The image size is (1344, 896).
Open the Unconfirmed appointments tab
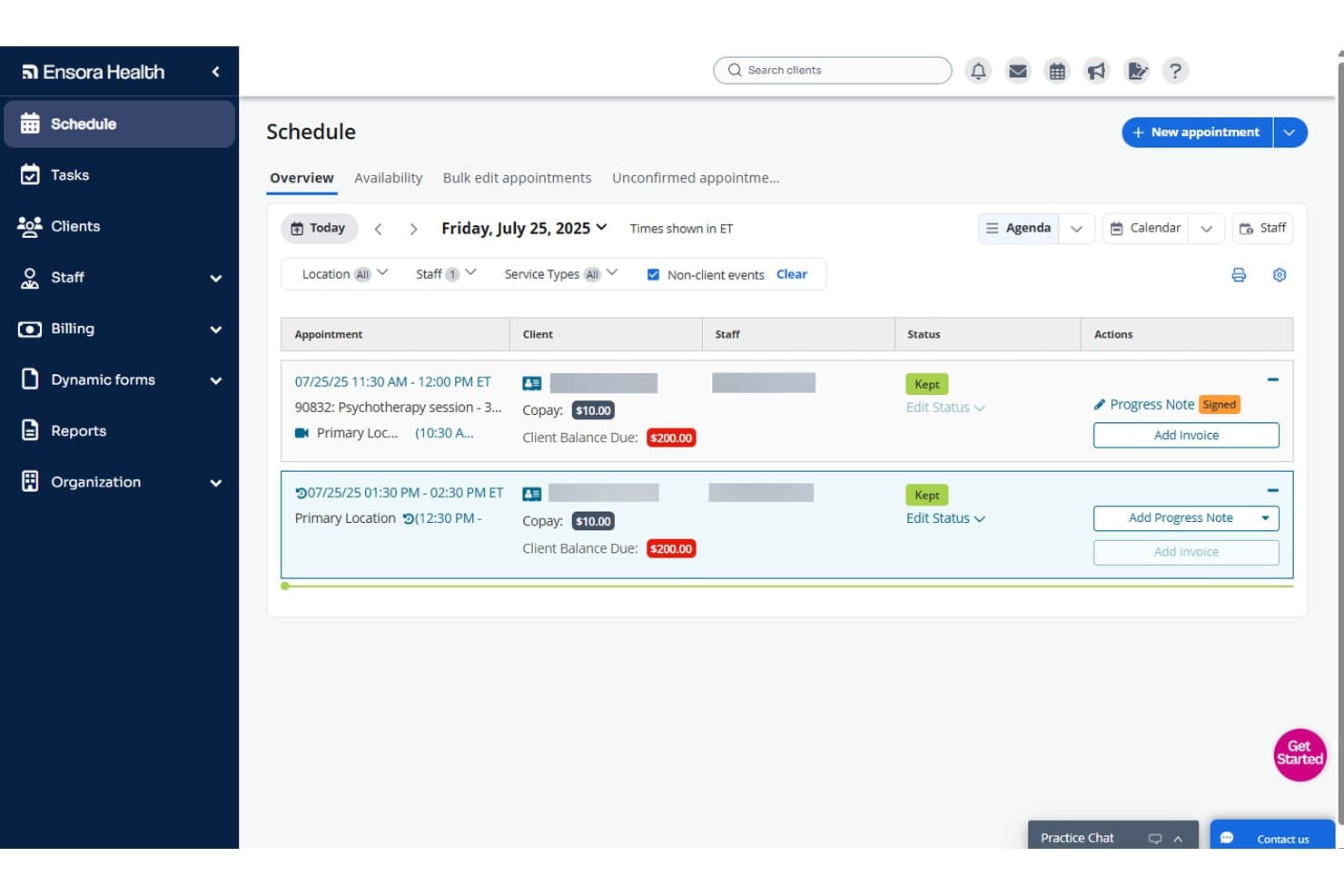[x=696, y=178]
